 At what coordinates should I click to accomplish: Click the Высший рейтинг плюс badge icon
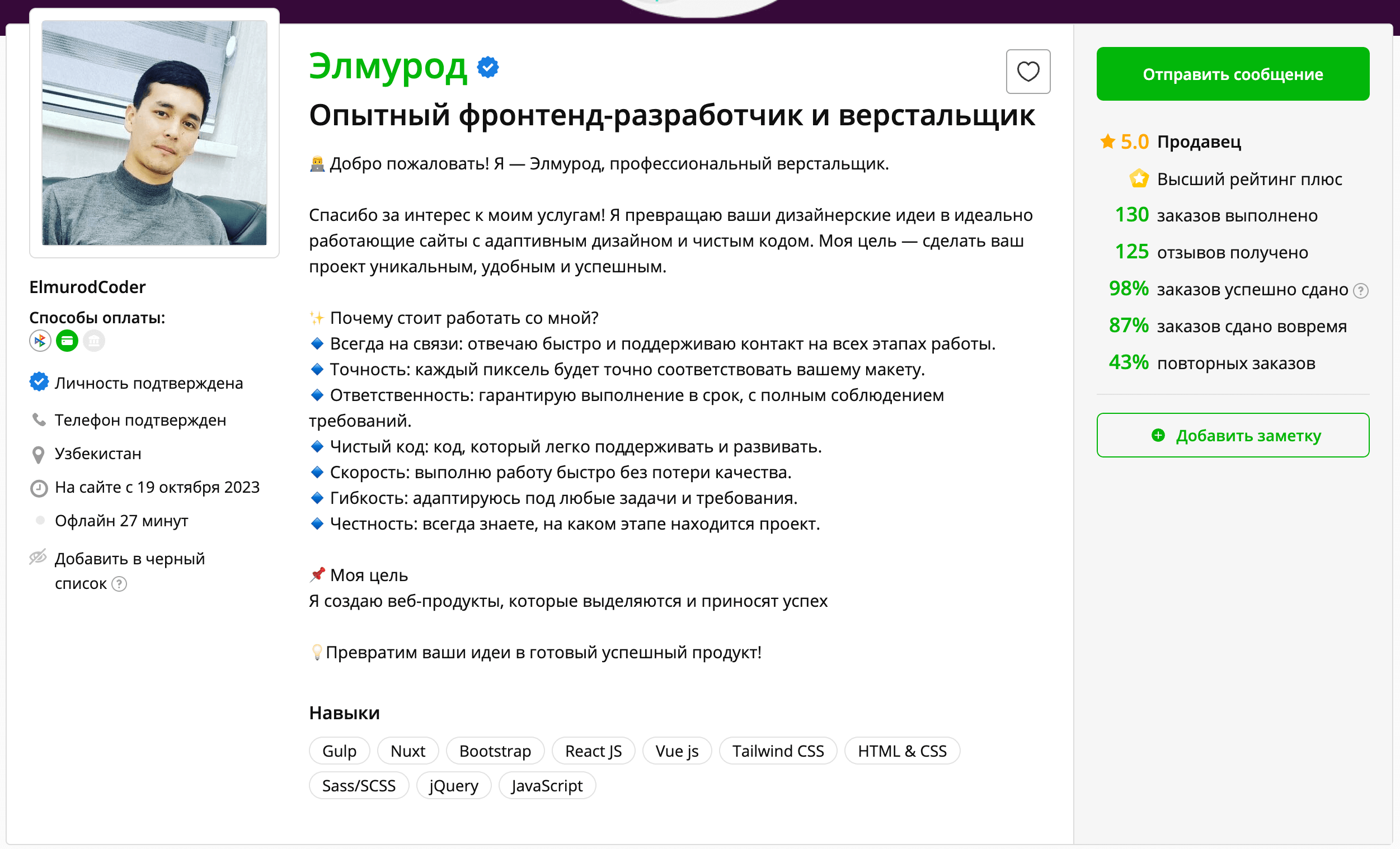[x=1139, y=179]
